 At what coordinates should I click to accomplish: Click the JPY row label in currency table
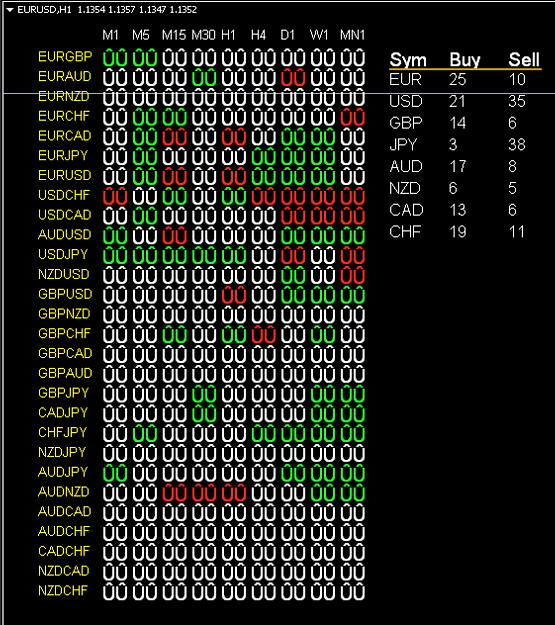(403, 145)
